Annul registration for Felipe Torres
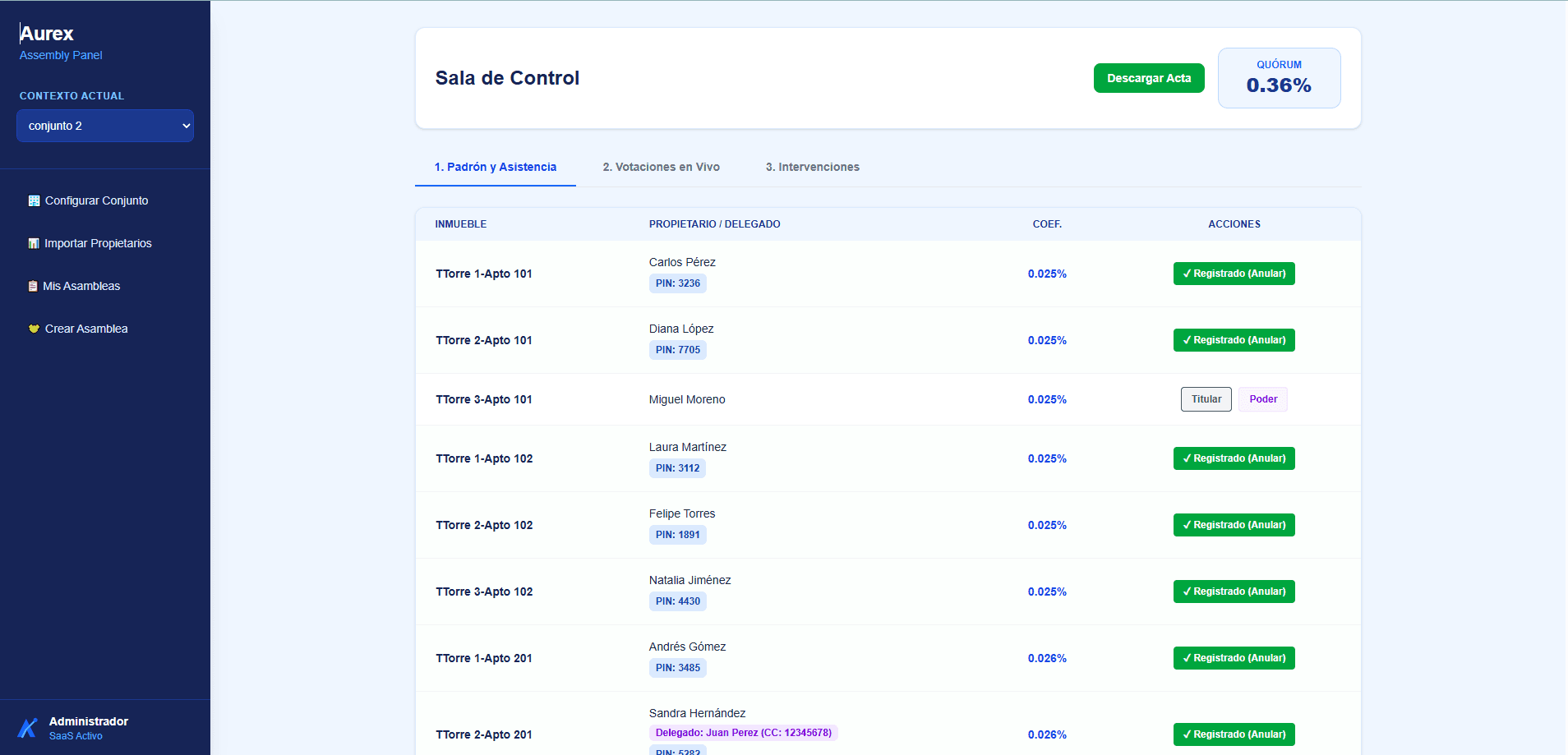 [1234, 525]
